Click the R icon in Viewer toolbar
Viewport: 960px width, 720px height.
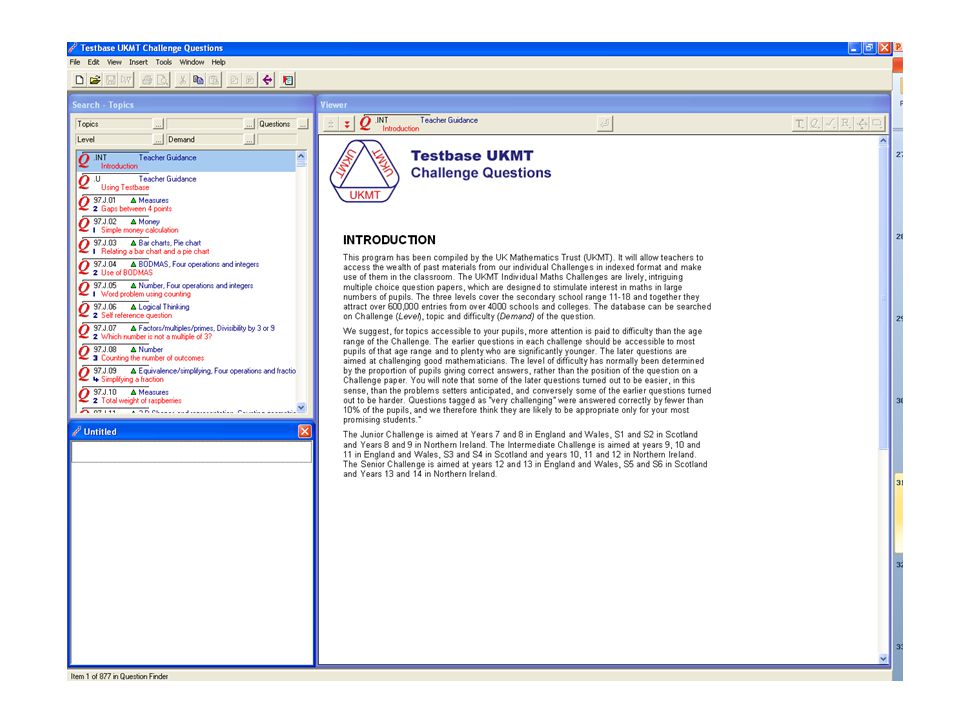point(846,124)
